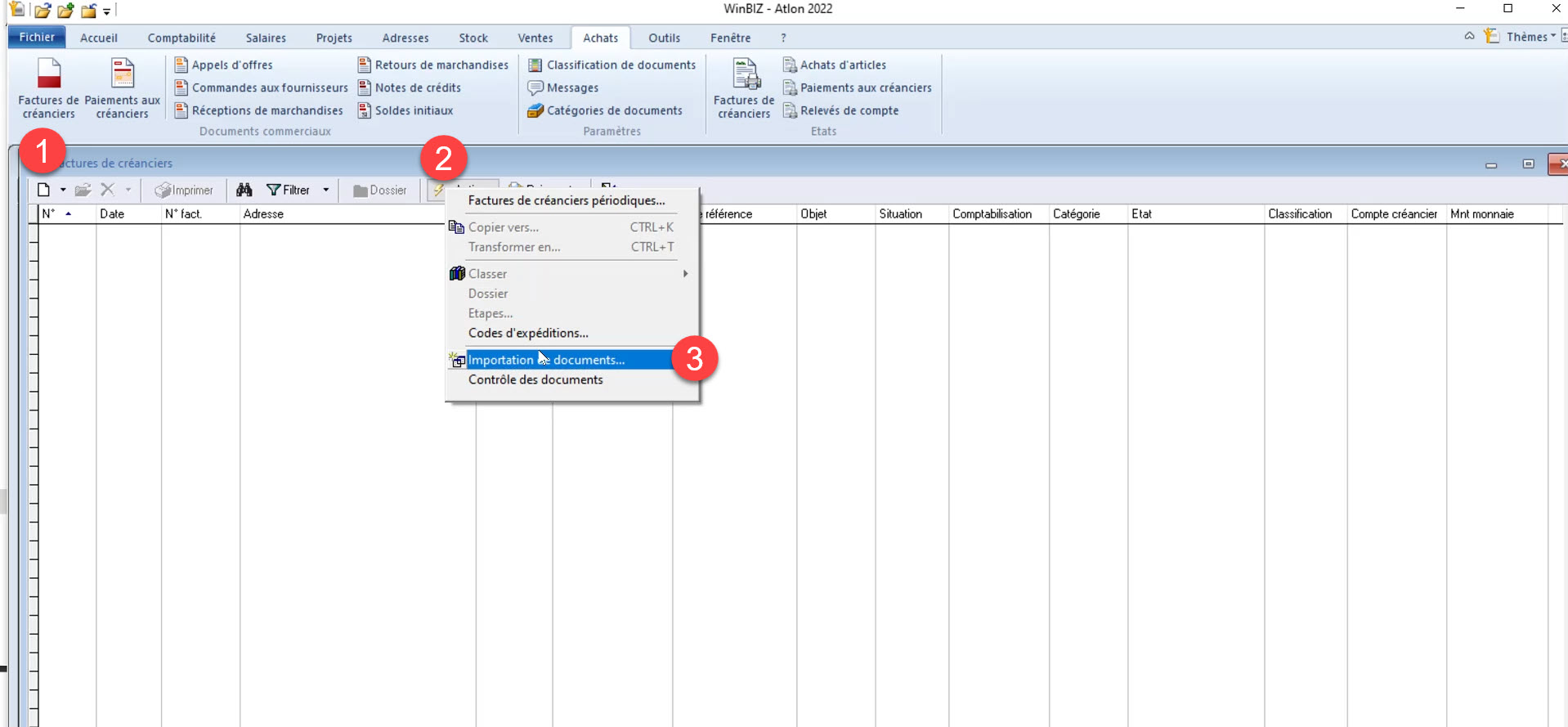The image size is (1568, 727).
Task: Open the ? help tab
Action: 783,38
